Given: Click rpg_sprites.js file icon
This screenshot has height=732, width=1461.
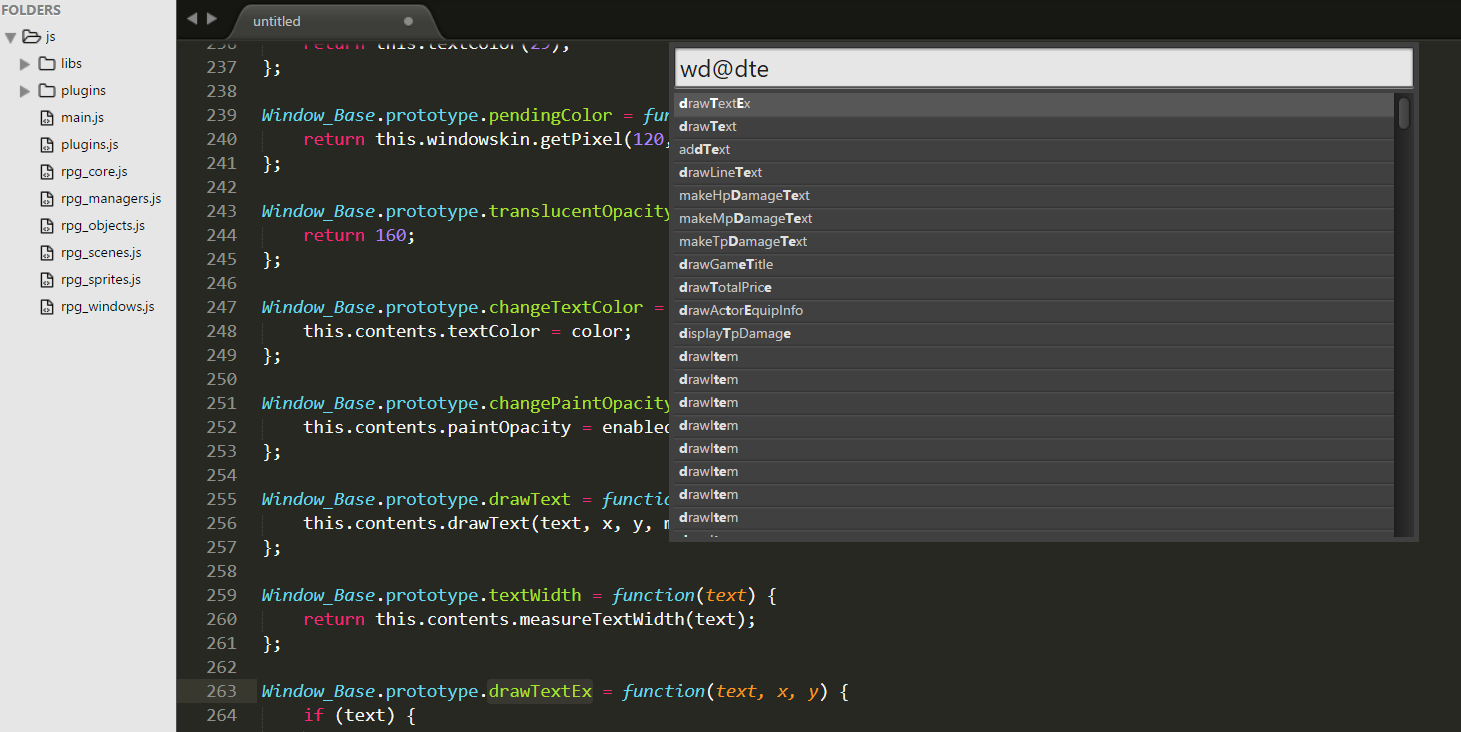Looking at the screenshot, I should [x=47, y=280].
